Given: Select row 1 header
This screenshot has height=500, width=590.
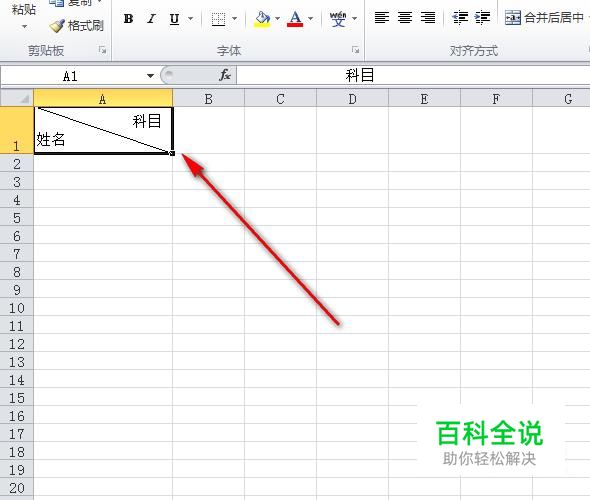Looking at the screenshot, I should pos(17,130).
